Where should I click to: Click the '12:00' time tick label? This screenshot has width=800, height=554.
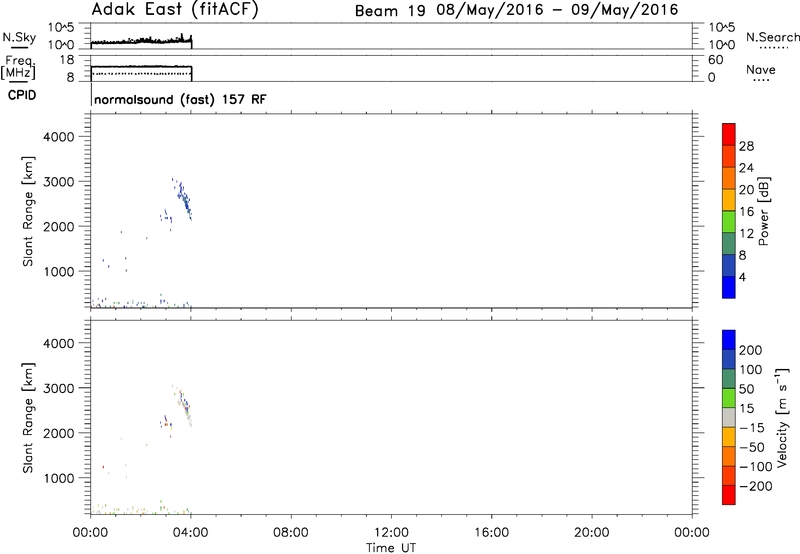391,533
